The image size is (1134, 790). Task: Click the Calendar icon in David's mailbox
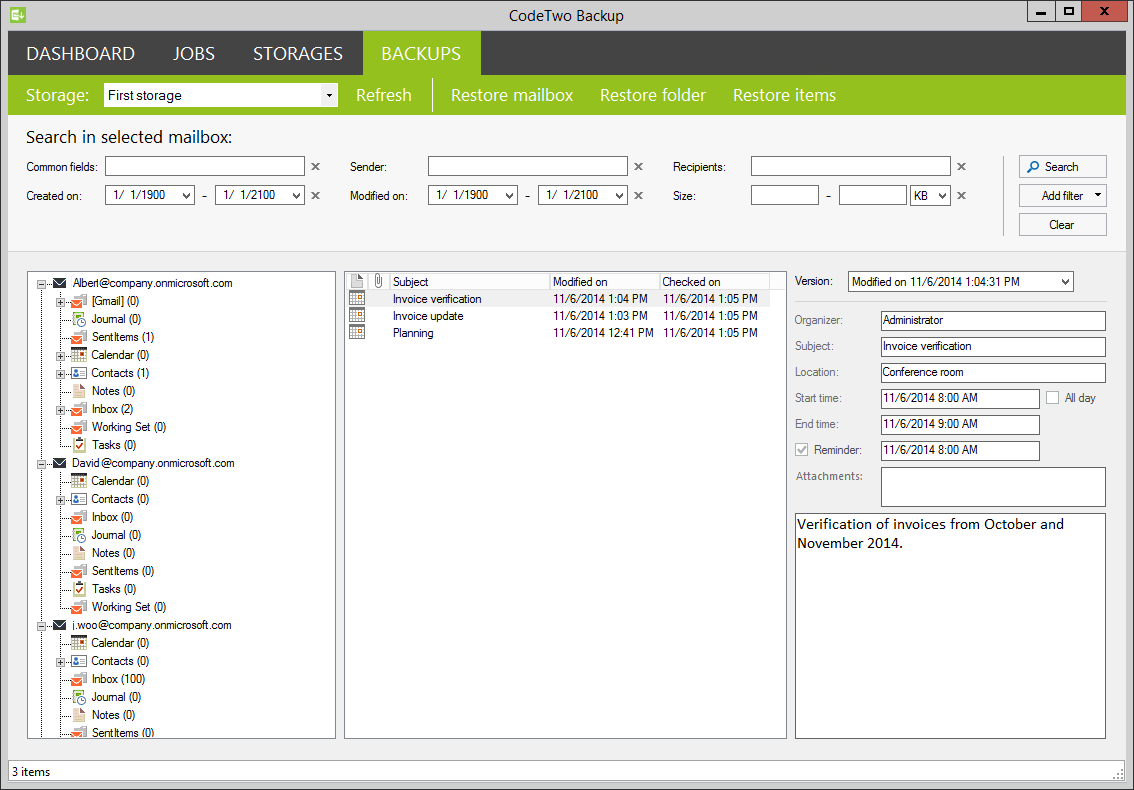[x=79, y=481]
